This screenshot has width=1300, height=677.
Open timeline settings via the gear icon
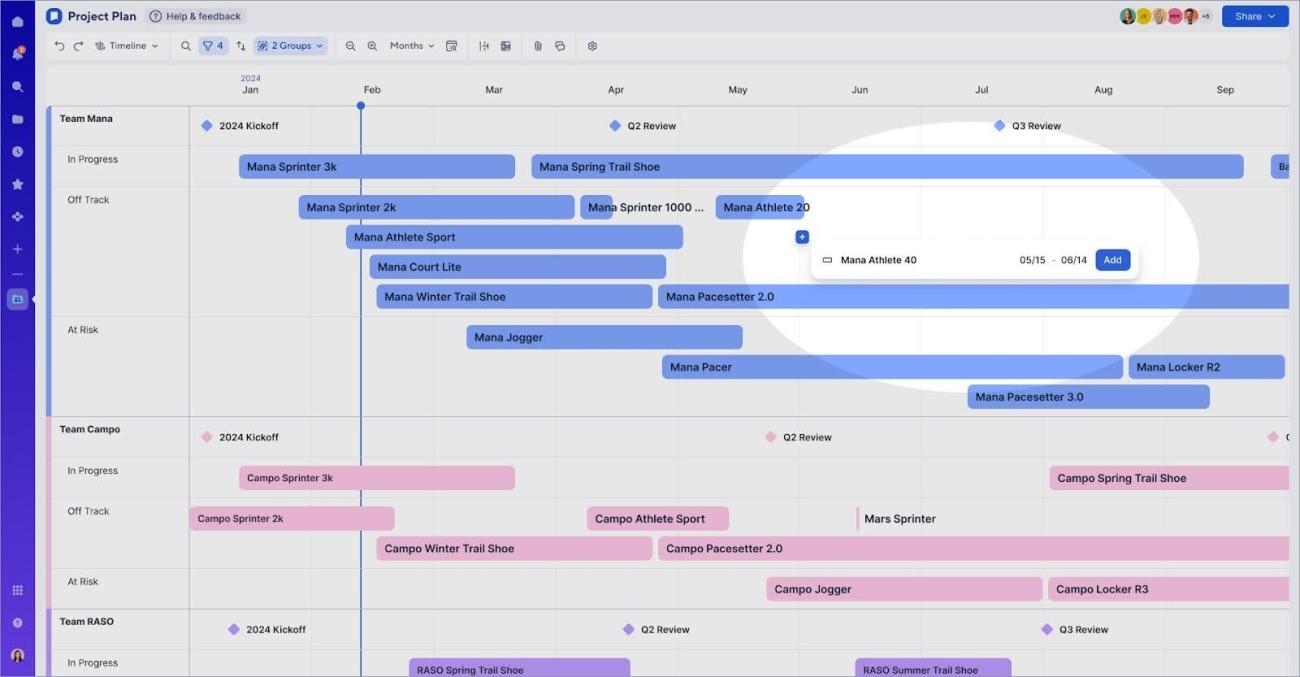coord(592,45)
